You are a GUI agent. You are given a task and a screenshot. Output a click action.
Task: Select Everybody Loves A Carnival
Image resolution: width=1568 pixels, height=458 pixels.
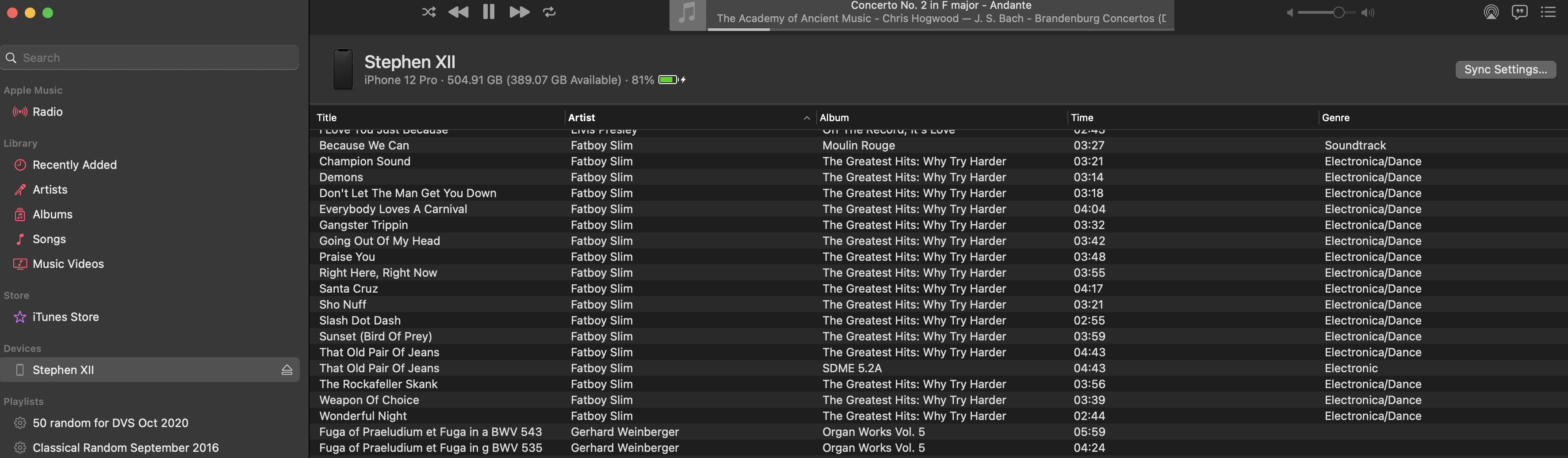point(393,209)
